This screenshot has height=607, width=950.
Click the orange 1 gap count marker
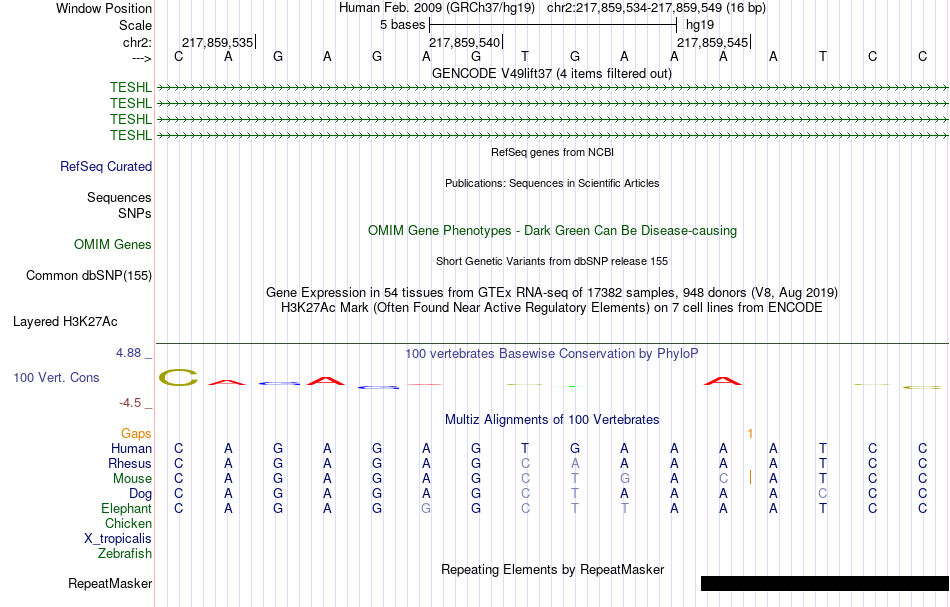click(x=750, y=434)
